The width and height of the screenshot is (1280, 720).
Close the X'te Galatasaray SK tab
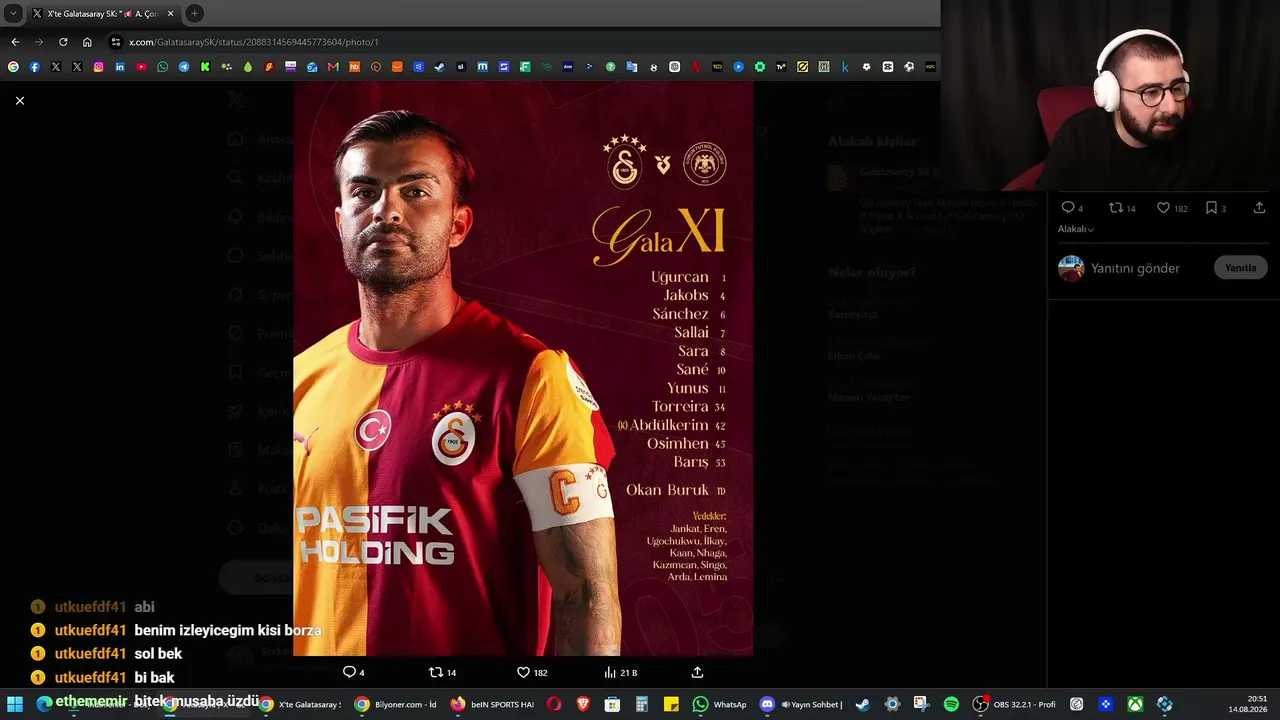click(170, 14)
